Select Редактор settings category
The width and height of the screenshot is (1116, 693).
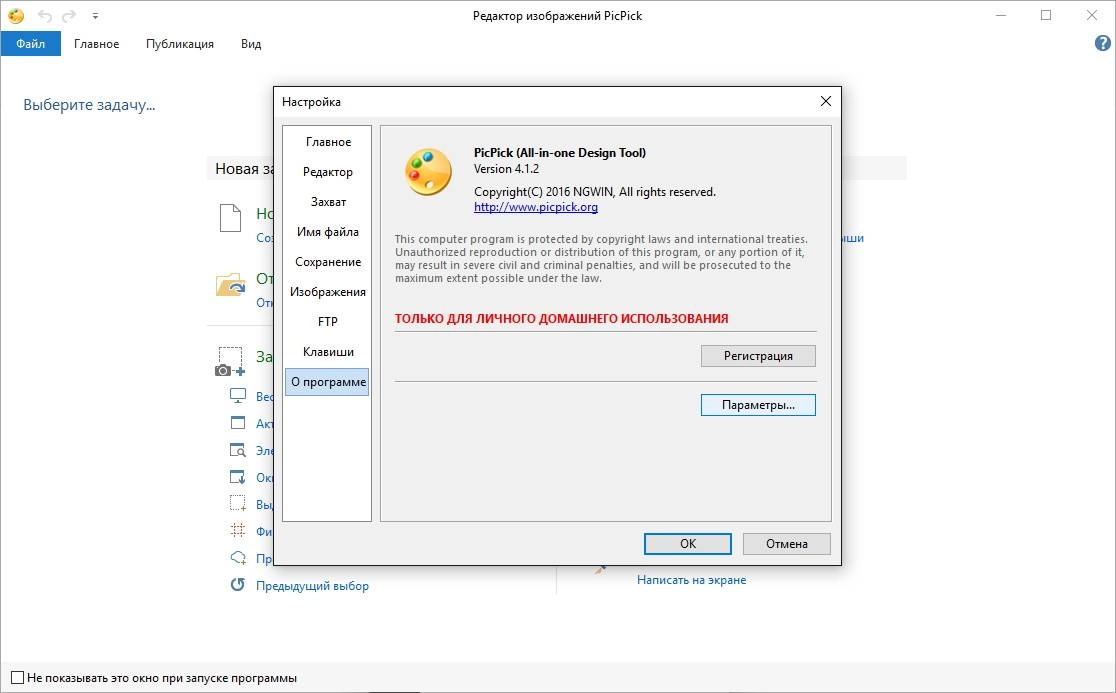[x=327, y=171]
